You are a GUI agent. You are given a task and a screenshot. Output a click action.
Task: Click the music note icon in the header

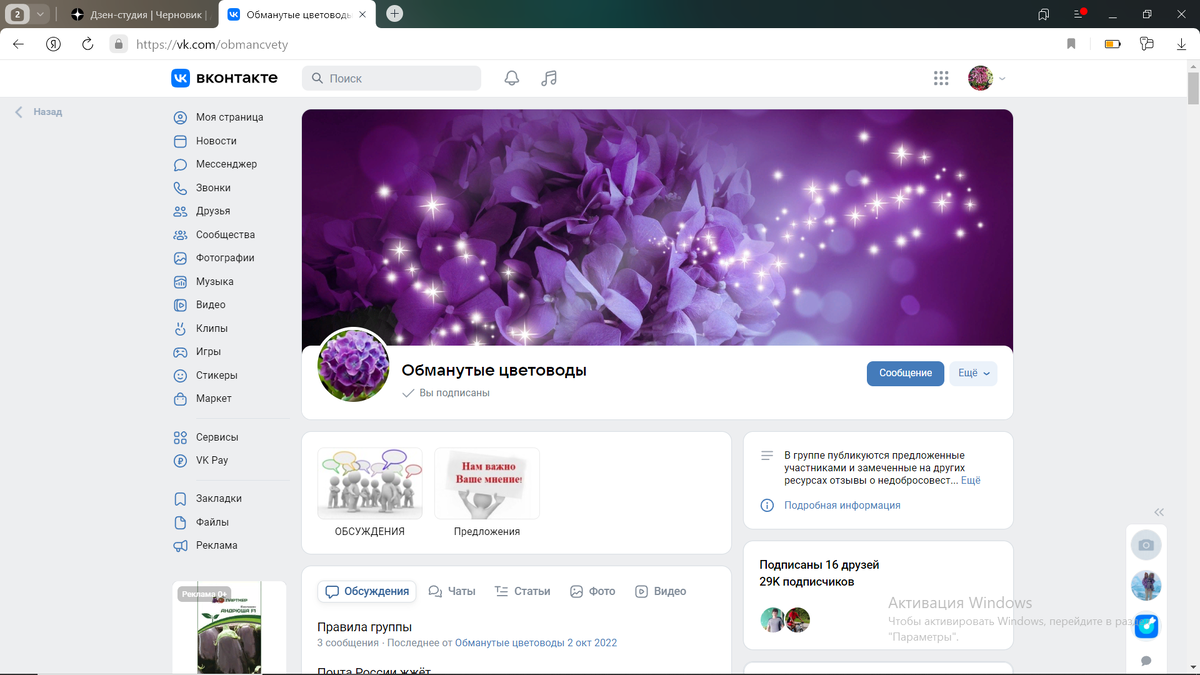pos(548,77)
